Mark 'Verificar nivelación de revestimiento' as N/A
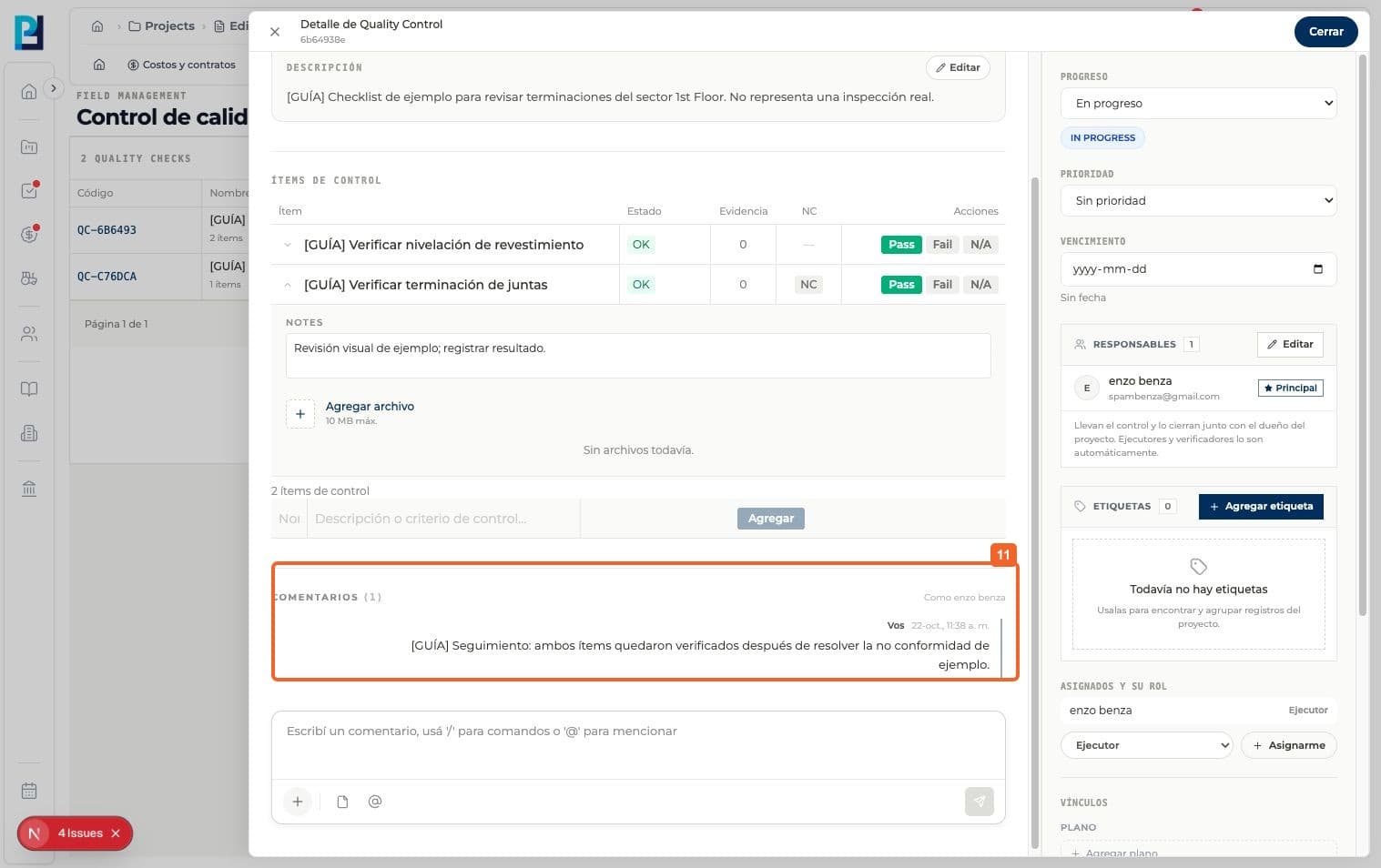Image resolution: width=1381 pixels, height=868 pixels. coord(980,245)
